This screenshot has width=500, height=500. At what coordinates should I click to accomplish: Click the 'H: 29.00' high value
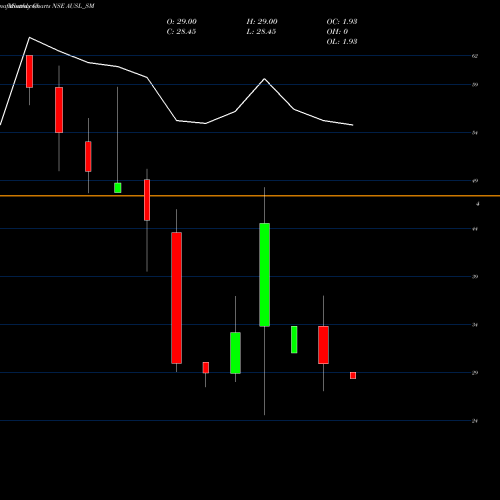[x=262, y=22]
